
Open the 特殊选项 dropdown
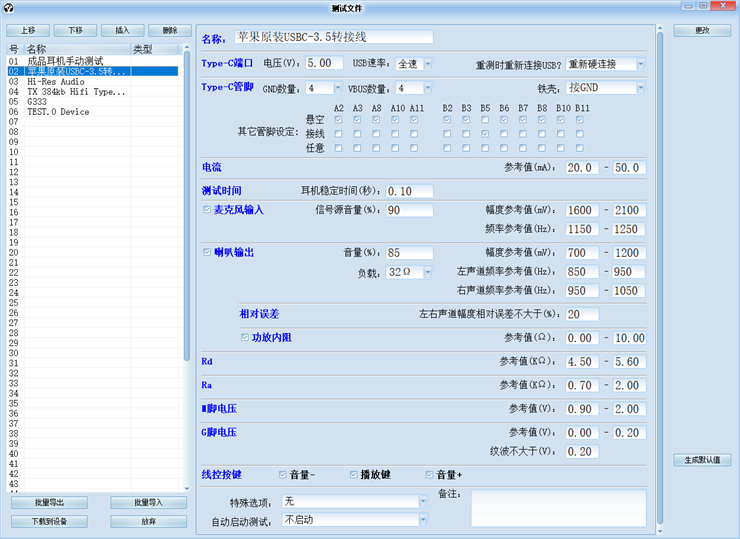pyautogui.click(x=423, y=501)
